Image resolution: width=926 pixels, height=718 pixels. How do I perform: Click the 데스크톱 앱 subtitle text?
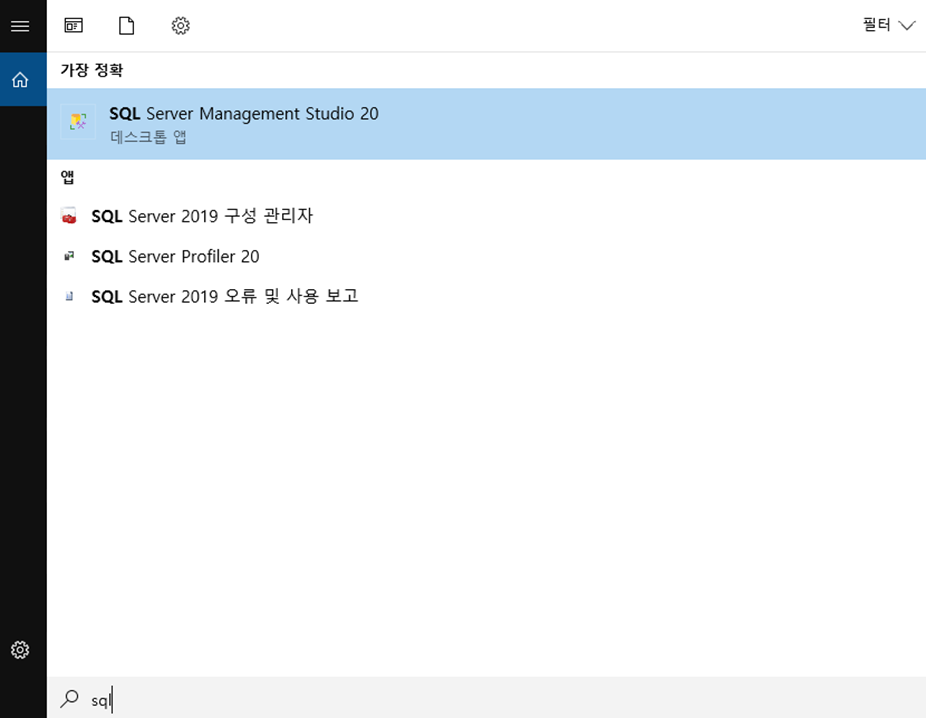coord(148,137)
